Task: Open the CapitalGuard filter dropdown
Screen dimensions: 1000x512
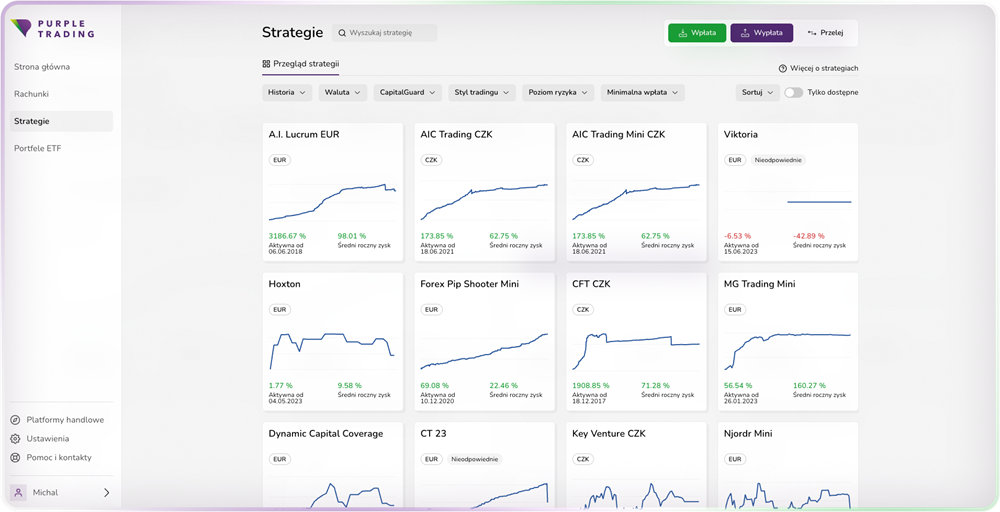Action: [408, 92]
